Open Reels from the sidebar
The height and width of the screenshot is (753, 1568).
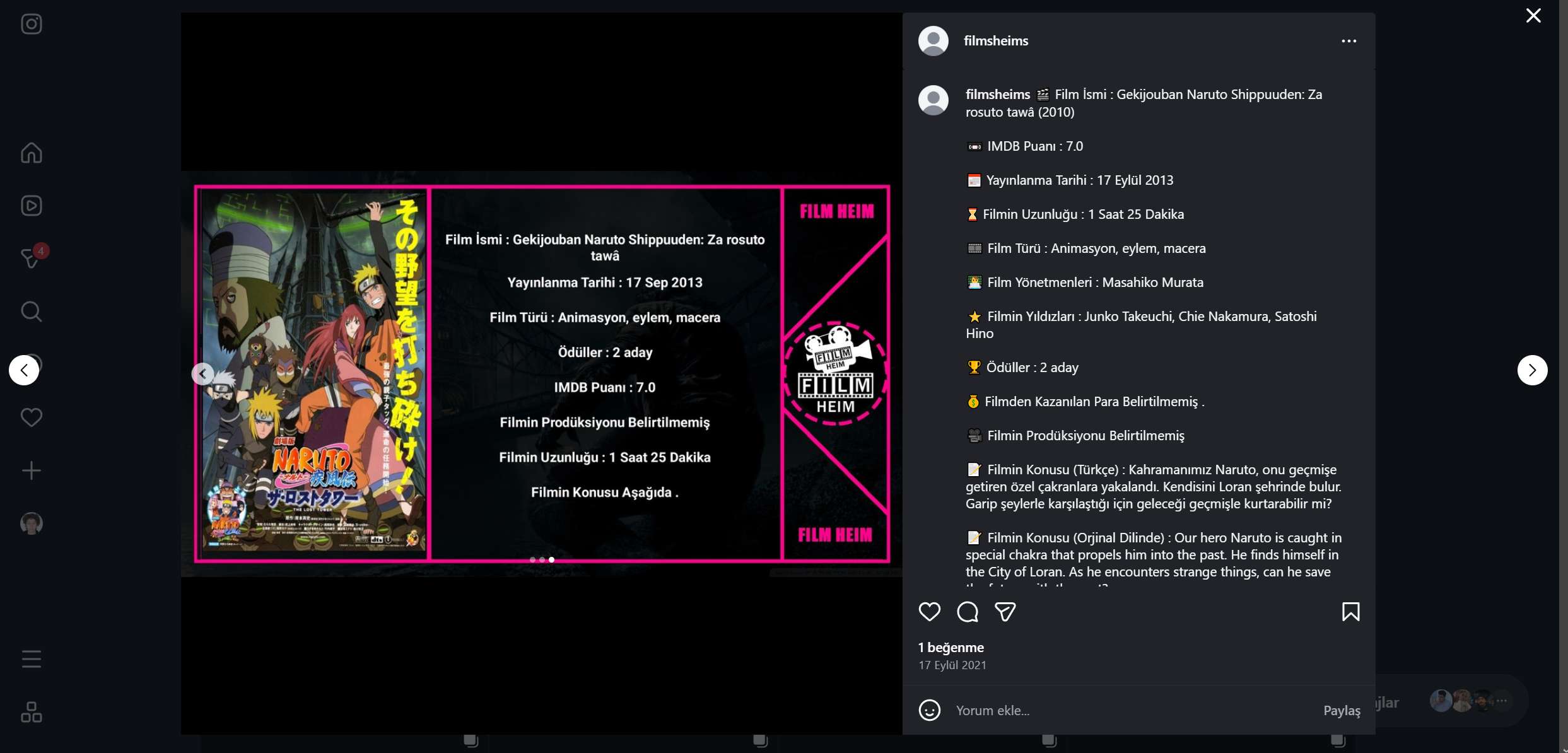tap(31, 206)
